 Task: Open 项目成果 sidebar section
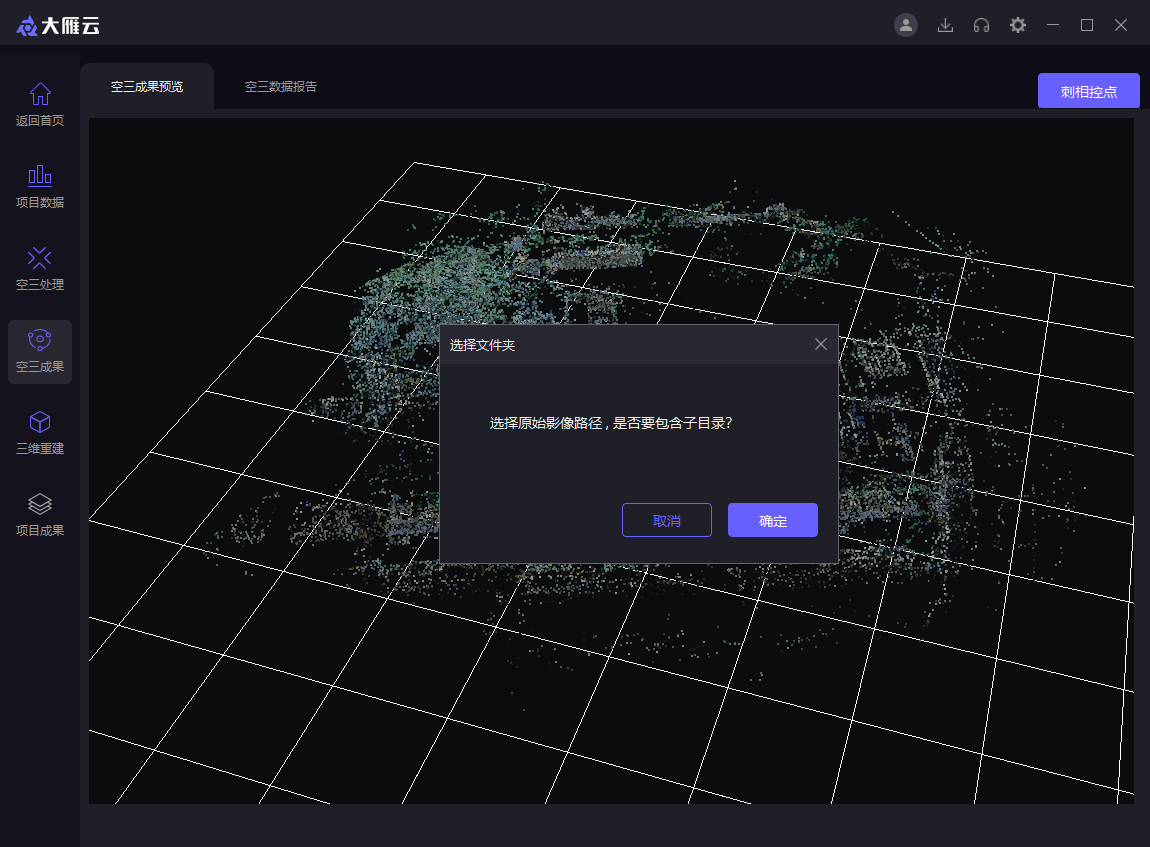tap(40, 516)
